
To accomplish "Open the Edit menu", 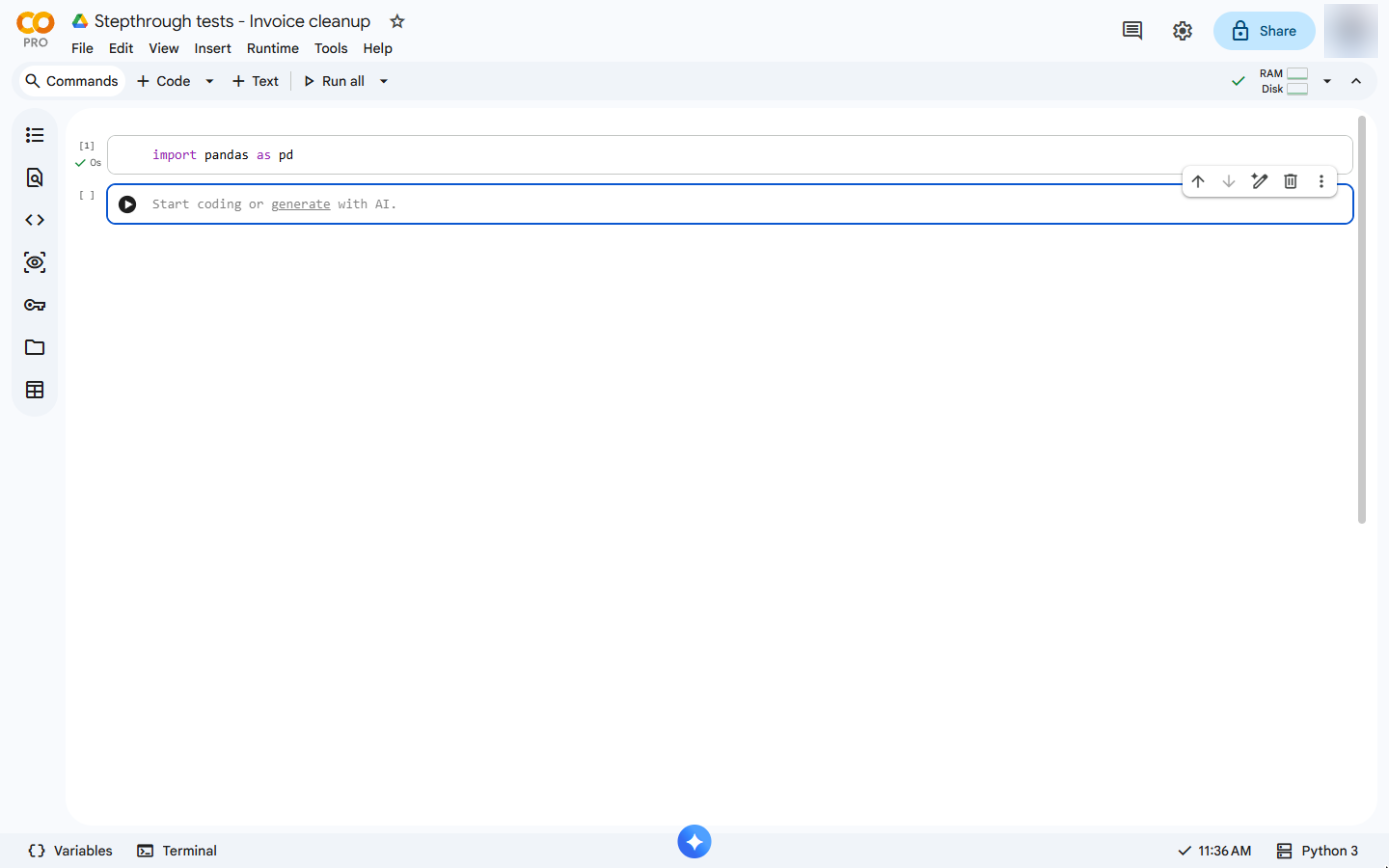I will pos(121,48).
